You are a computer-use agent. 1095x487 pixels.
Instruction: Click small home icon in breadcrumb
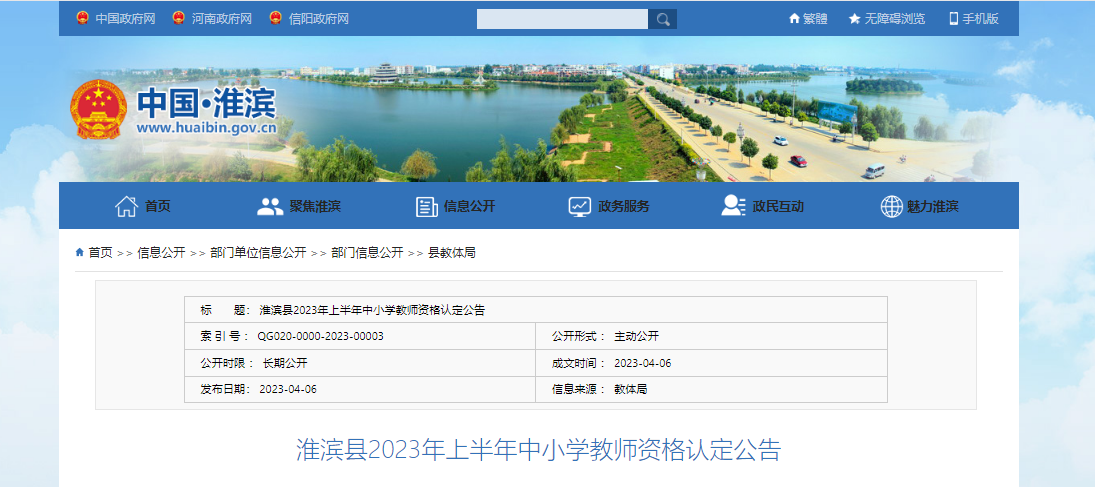pyautogui.click(x=80, y=252)
